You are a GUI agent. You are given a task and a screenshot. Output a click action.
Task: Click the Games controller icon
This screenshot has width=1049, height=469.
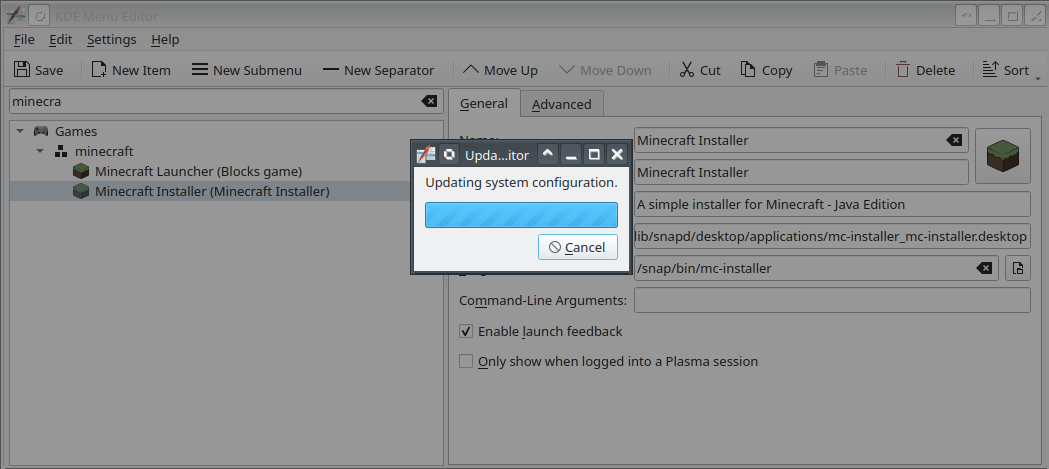41,131
